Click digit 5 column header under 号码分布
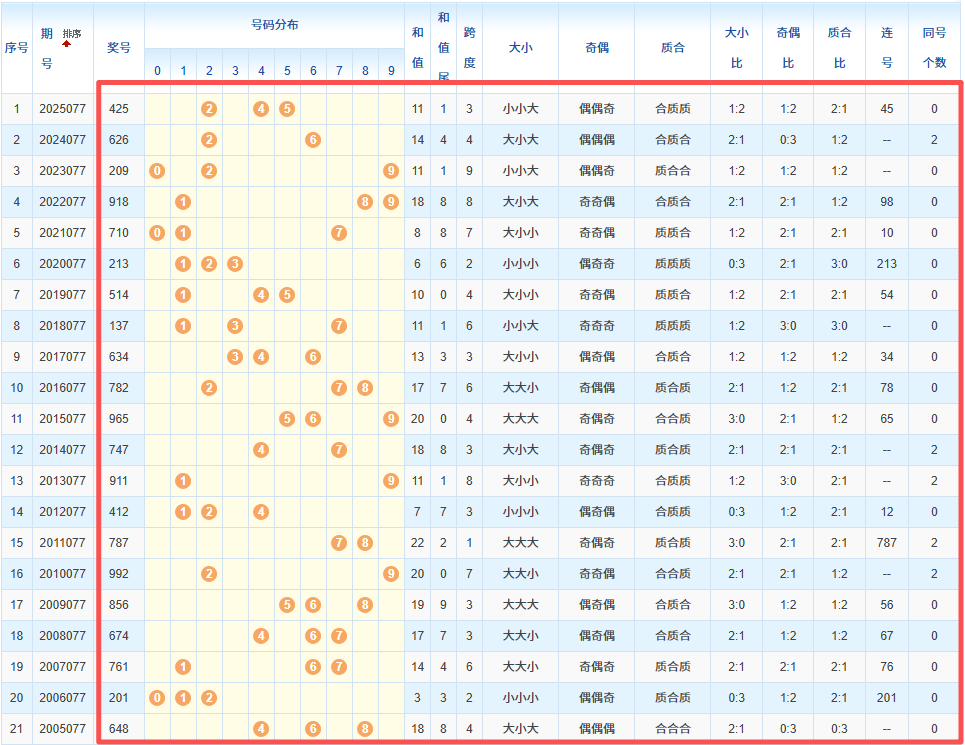Screen dimensions: 965x745 click(287, 71)
